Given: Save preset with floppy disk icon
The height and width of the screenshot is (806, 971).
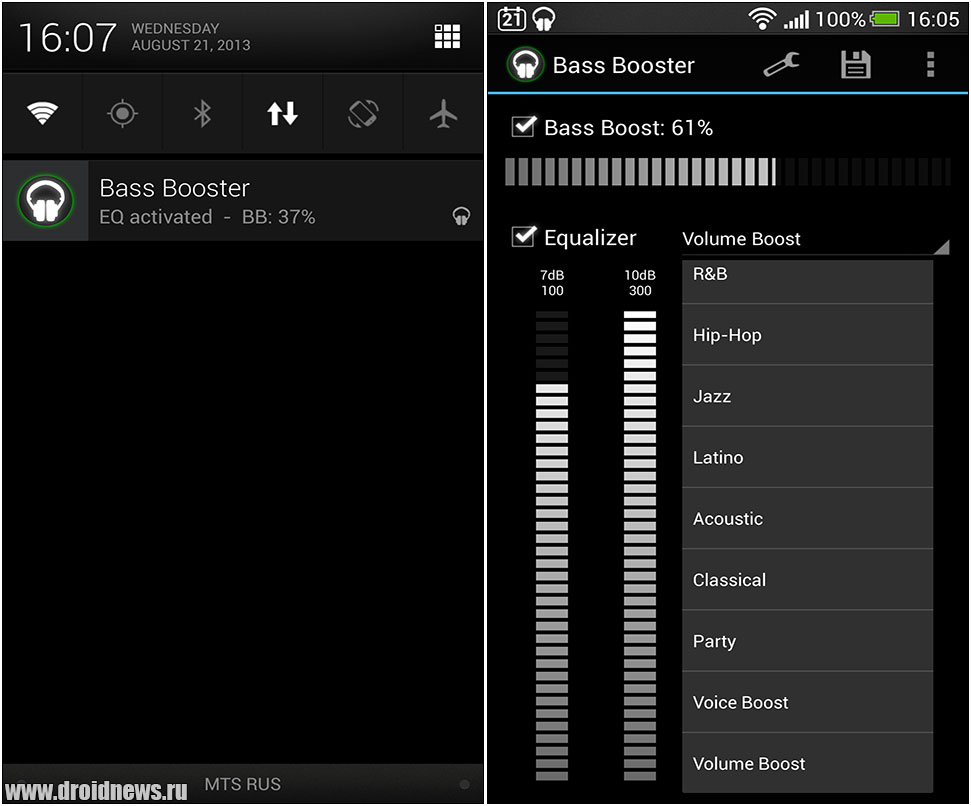Looking at the screenshot, I should coord(856,64).
